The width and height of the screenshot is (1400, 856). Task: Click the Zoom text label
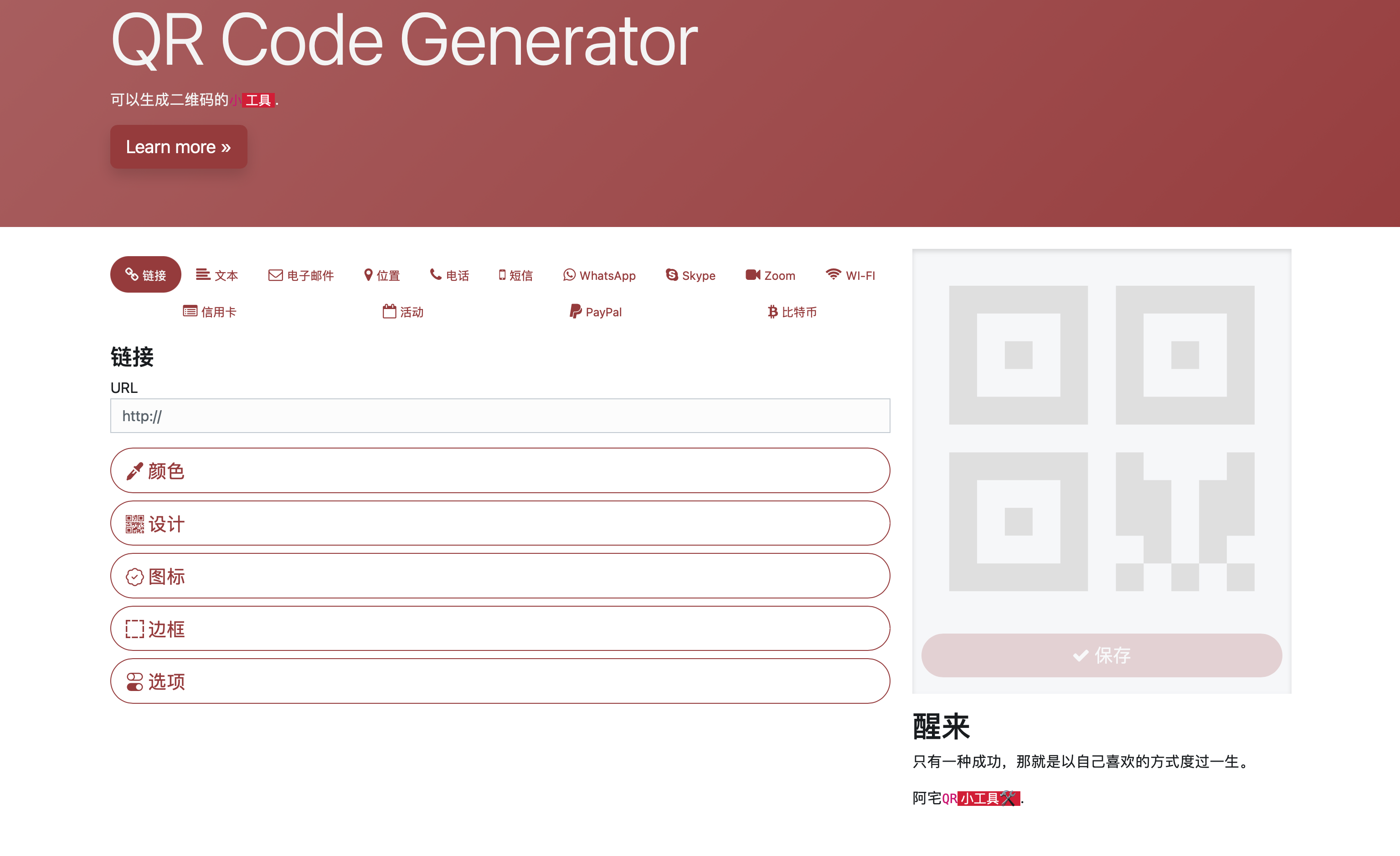[780, 276]
